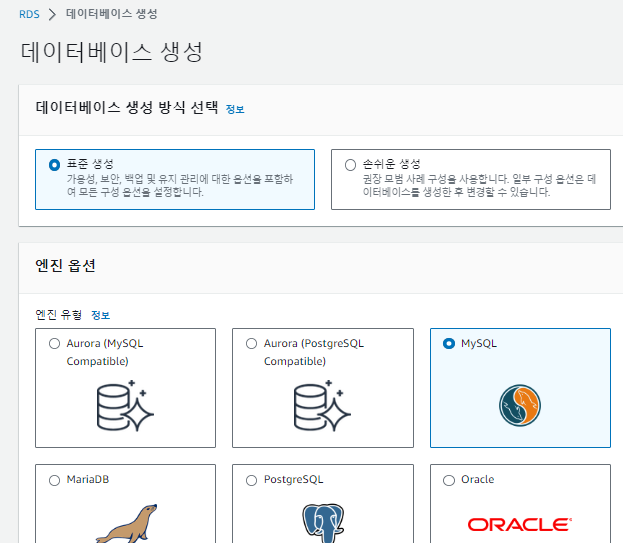Open the RDS breadcrumb link
Viewport: 623px width, 543px height.
point(29,14)
